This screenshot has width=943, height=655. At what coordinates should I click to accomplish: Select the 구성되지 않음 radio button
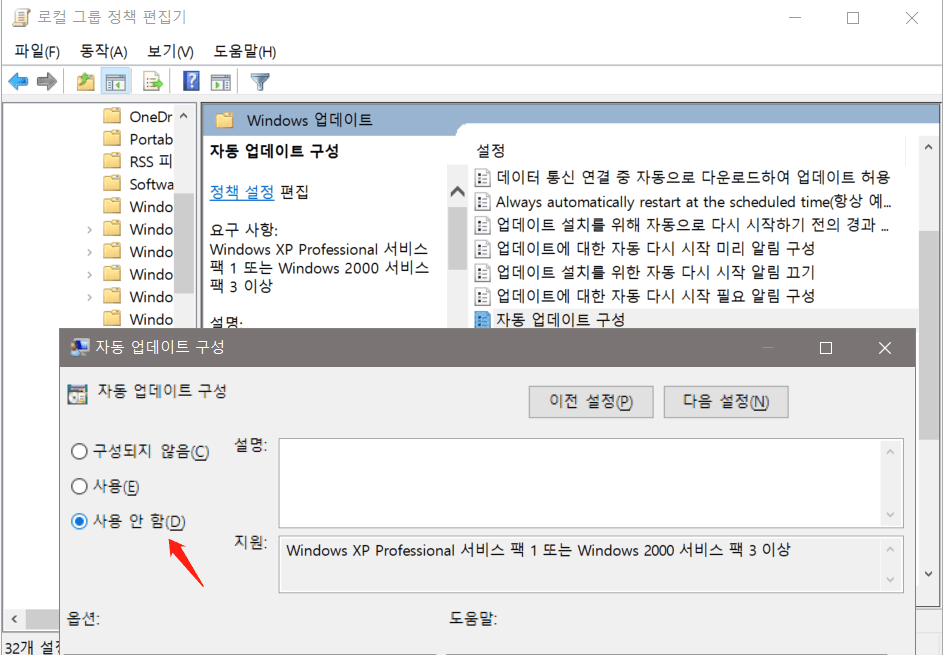[x=79, y=451]
